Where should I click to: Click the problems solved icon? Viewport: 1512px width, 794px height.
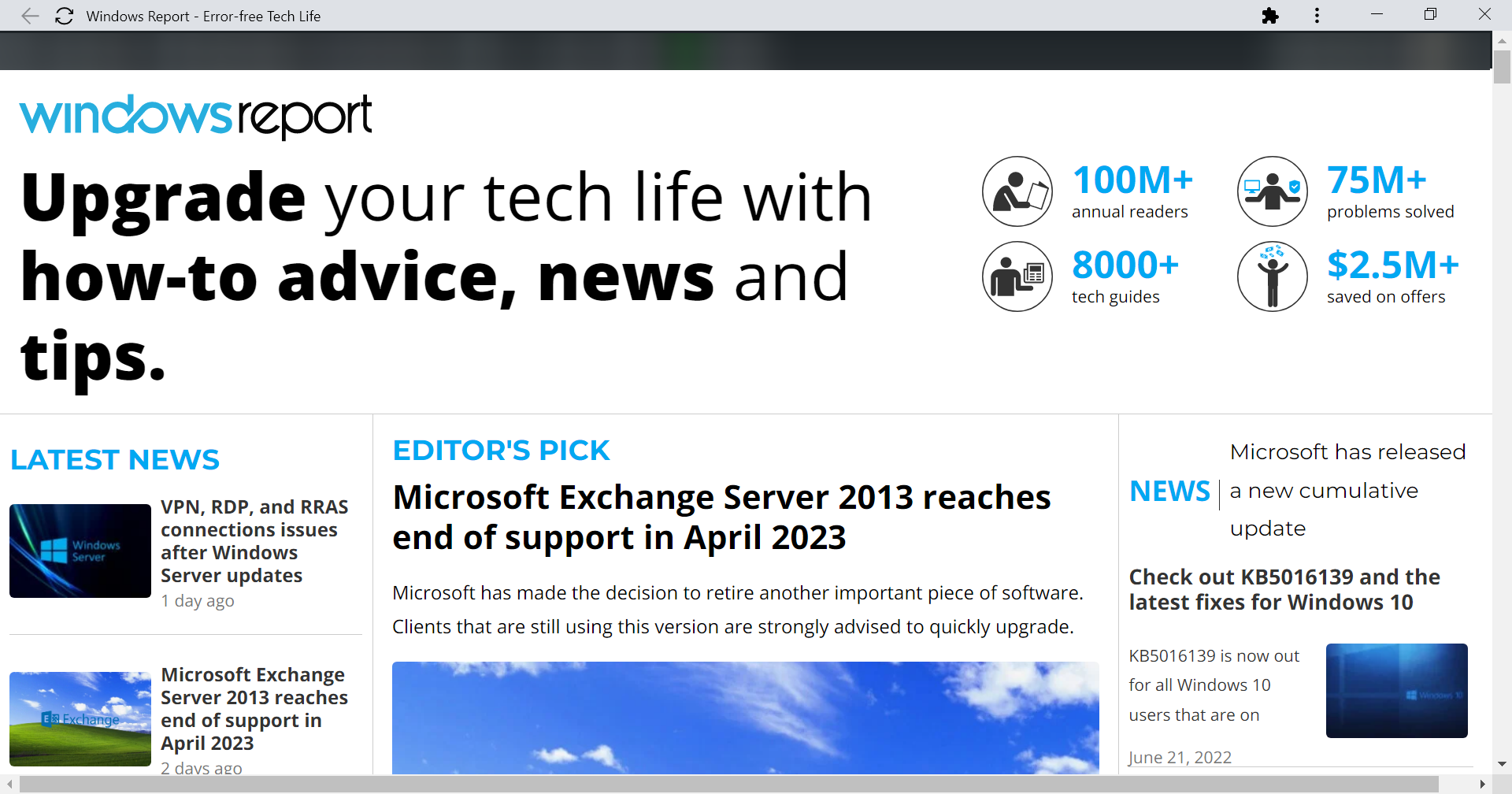pos(1273,191)
